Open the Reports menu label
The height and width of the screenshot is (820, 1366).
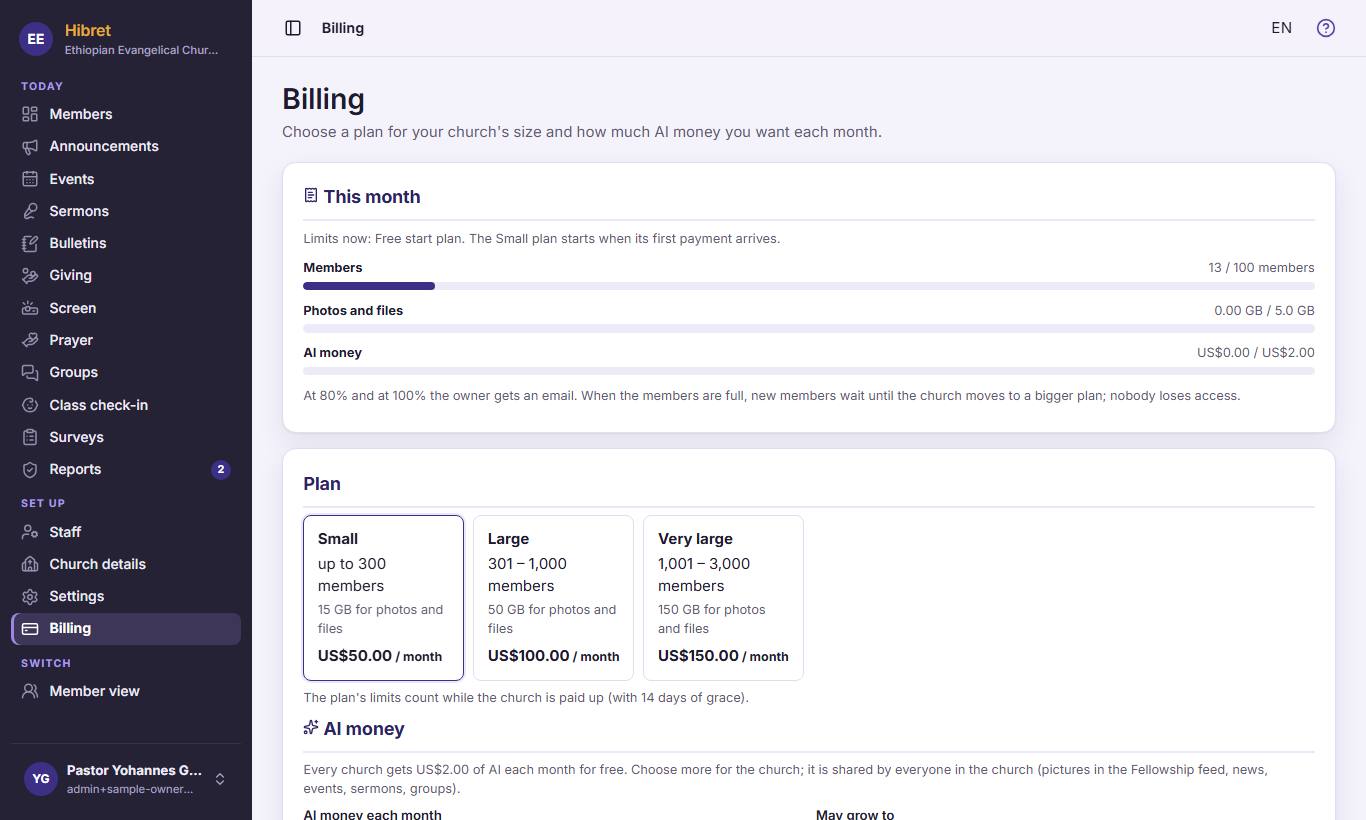(x=75, y=469)
